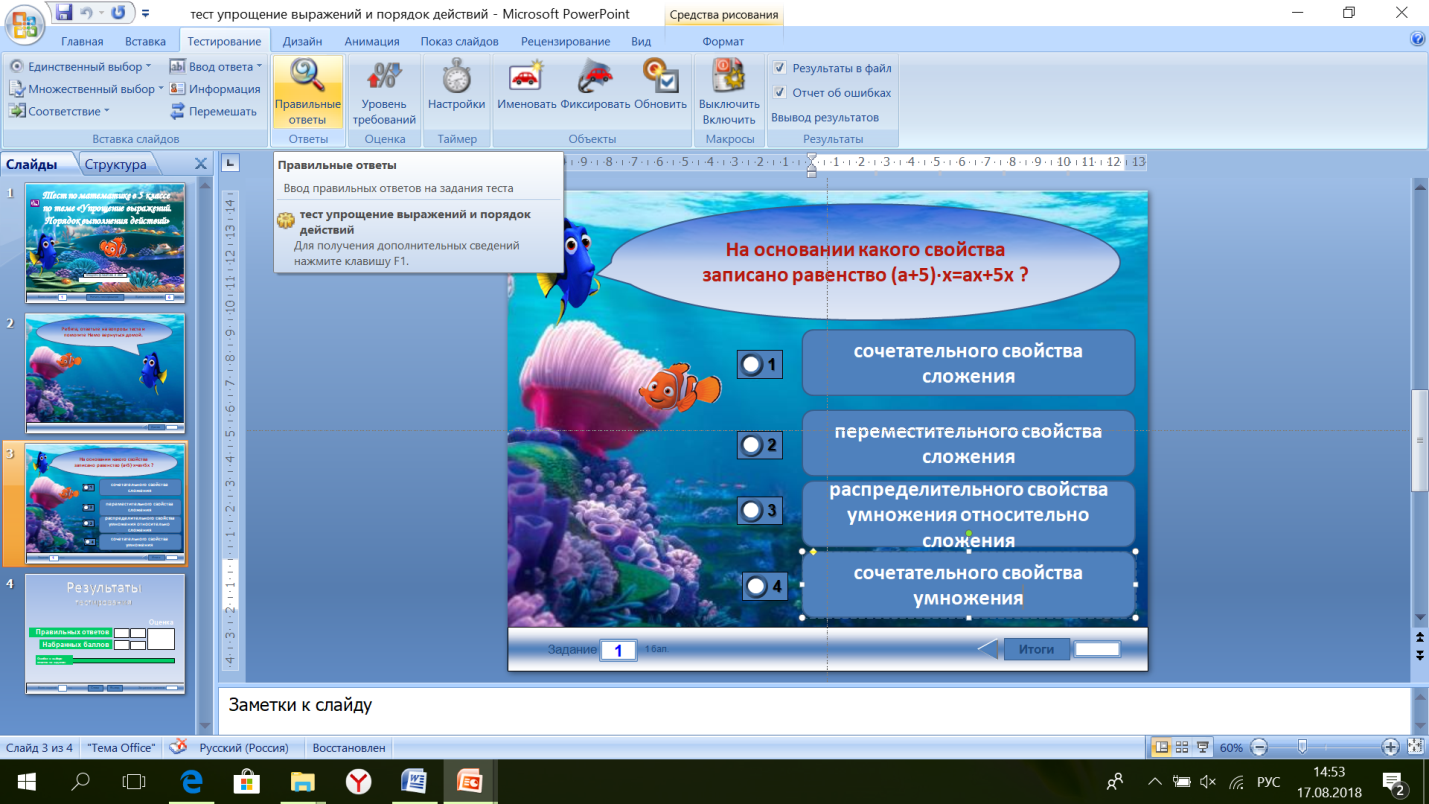Image resolution: width=1429 pixels, height=804 pixels.
Task: Open Windows Start menu
Action: (x=27, y=781)
